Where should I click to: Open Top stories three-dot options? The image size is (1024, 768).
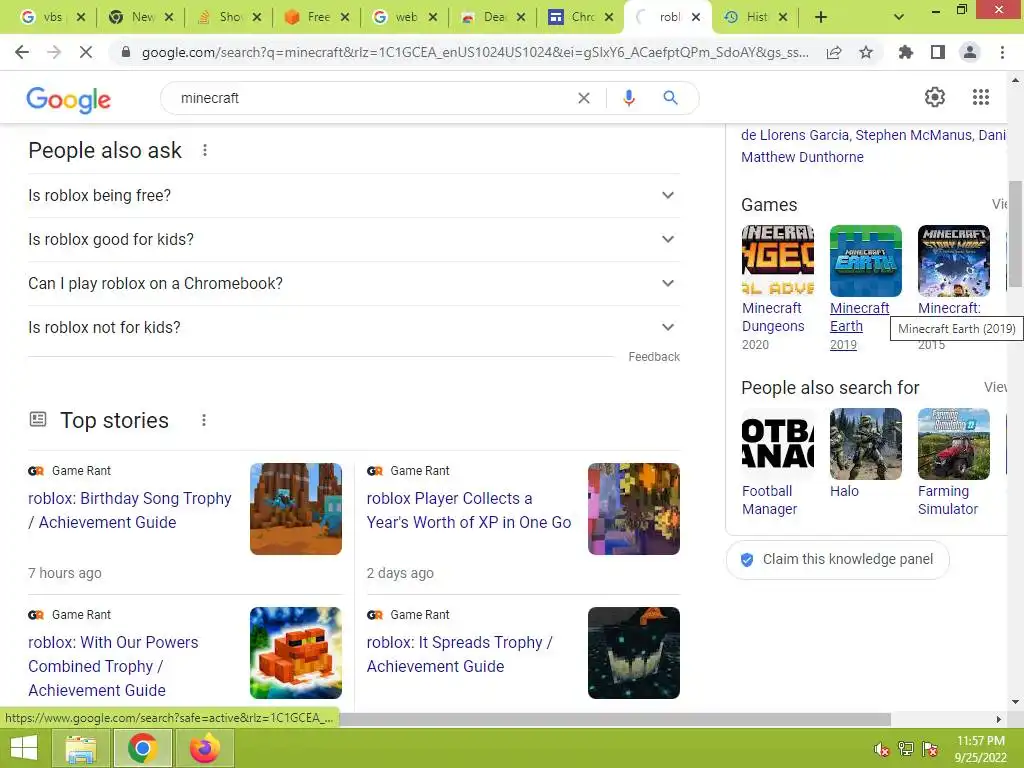[204, 420]
